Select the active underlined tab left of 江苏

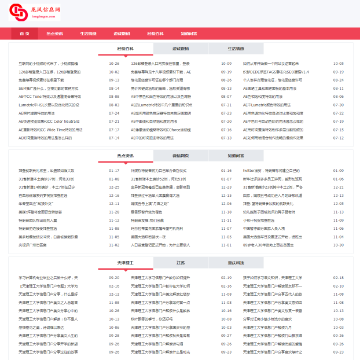point(125,263)
